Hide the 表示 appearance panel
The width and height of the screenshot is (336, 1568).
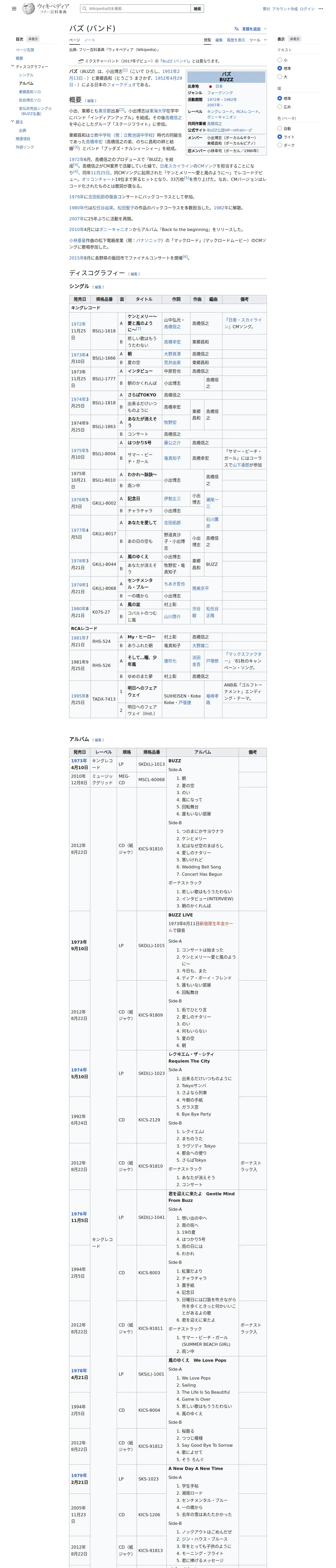click(295, 39)
